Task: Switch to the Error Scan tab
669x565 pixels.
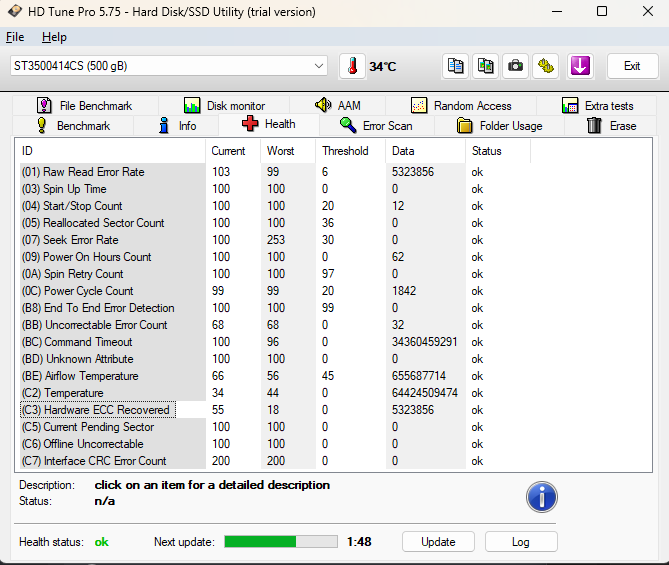Action: (377, 126)
